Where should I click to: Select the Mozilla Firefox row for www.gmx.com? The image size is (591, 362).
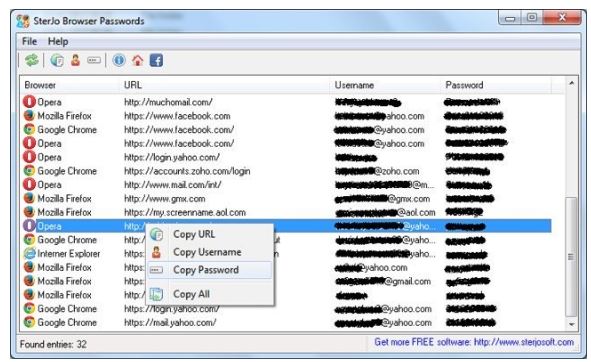pos(286,198)
